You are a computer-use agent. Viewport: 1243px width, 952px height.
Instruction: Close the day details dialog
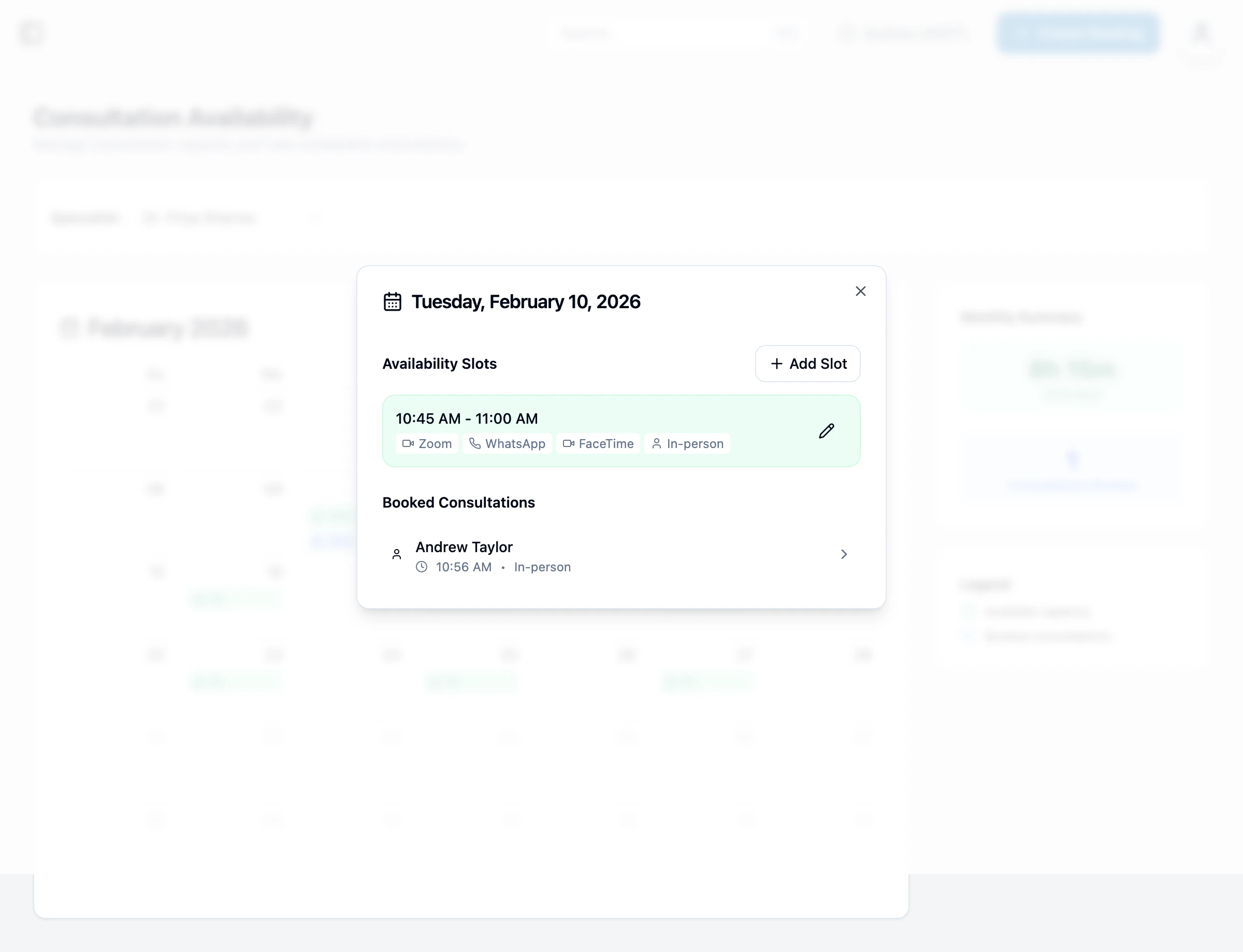pyautogui.click(x=860, y=291)
